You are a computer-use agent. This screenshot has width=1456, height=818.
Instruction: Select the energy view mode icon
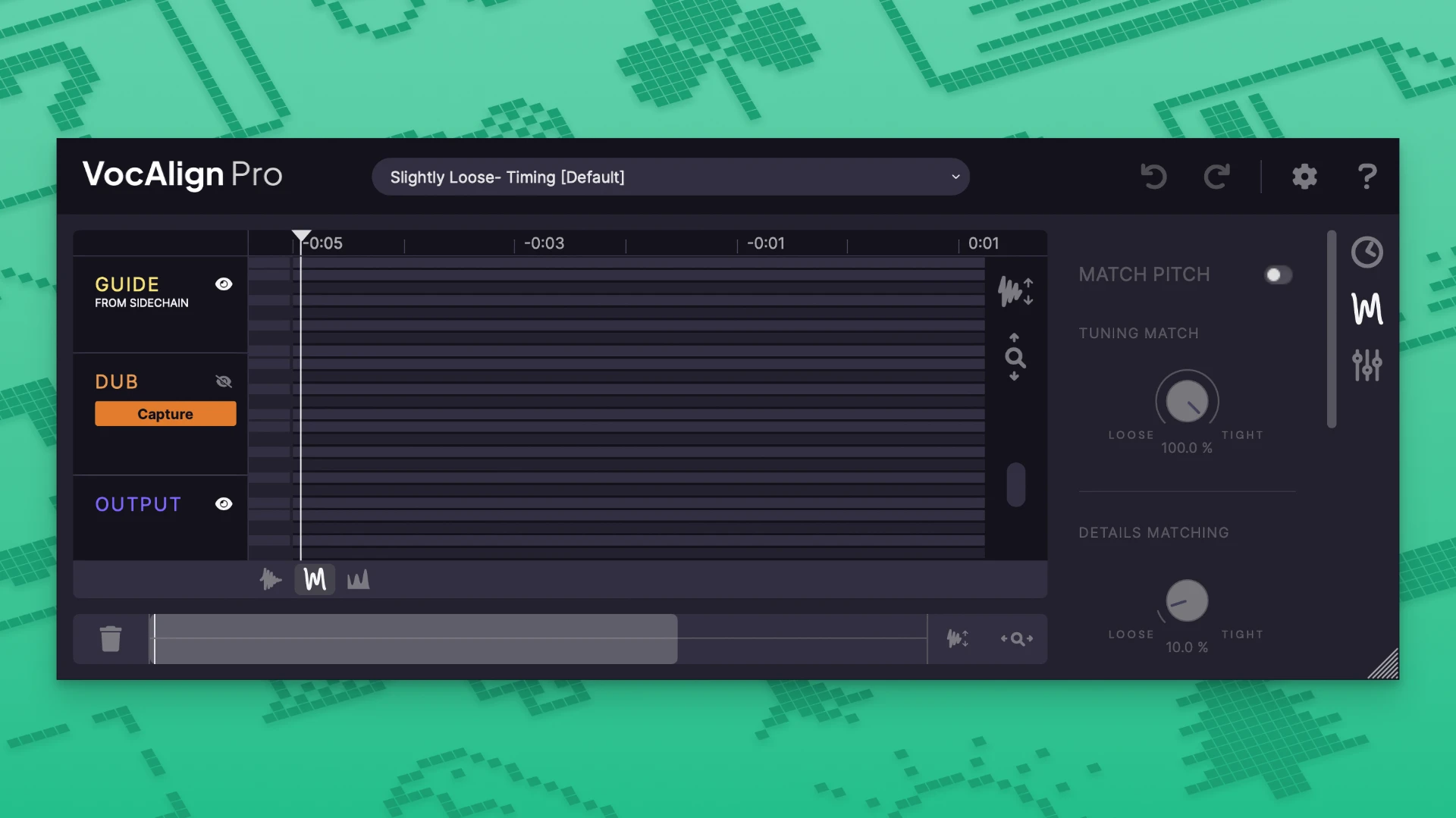[x=357, y=579]
